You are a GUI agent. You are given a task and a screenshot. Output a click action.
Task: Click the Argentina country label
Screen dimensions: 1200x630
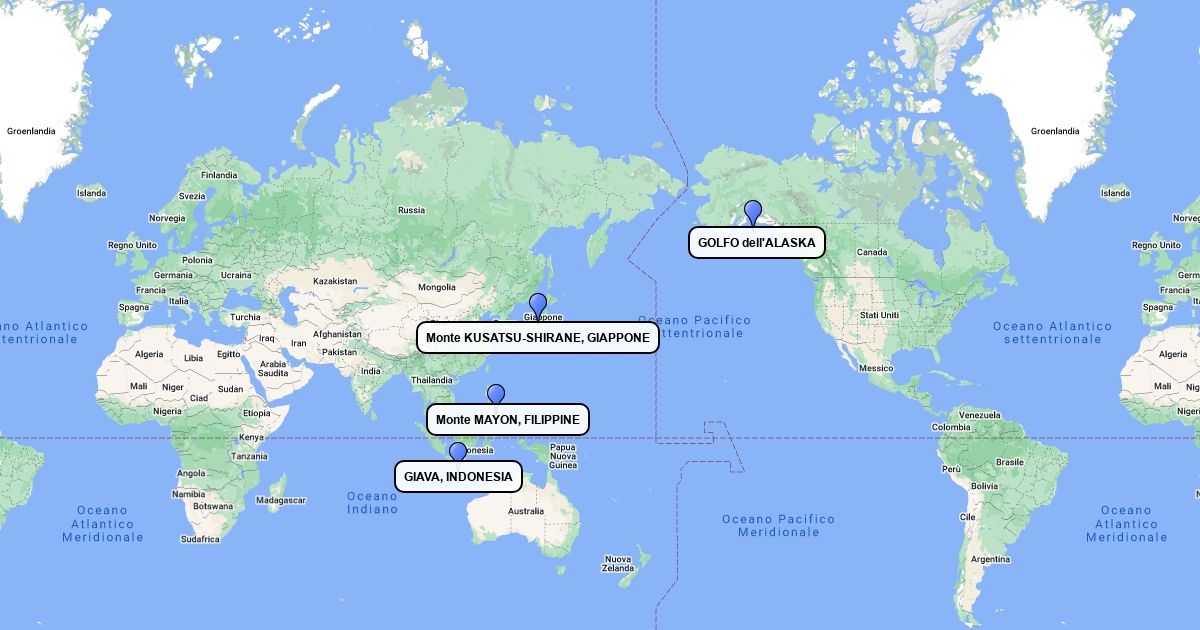tap(990, 559)
